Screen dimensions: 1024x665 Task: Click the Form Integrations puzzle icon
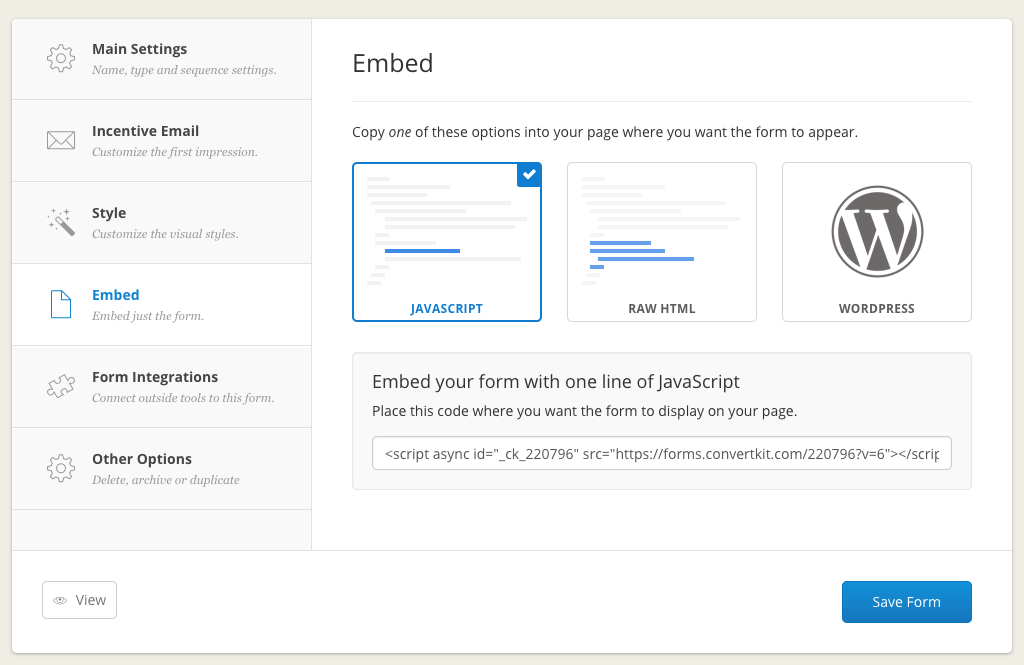click(x=61, y=386)
